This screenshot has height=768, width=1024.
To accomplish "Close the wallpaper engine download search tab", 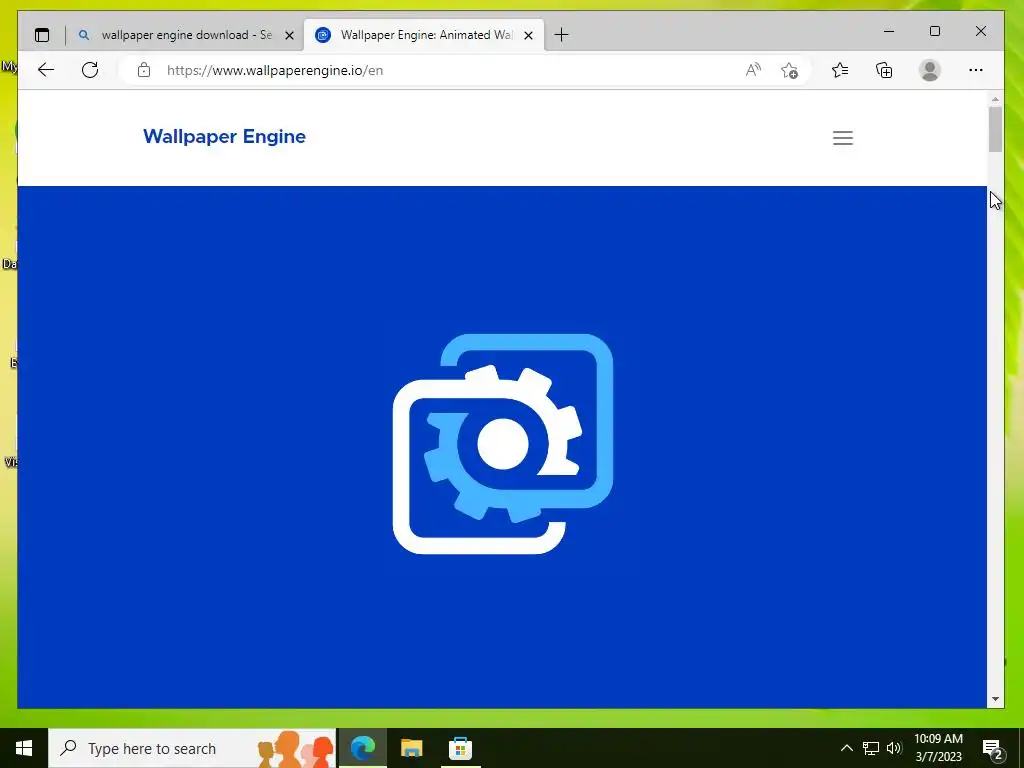I will coord(289,35).
